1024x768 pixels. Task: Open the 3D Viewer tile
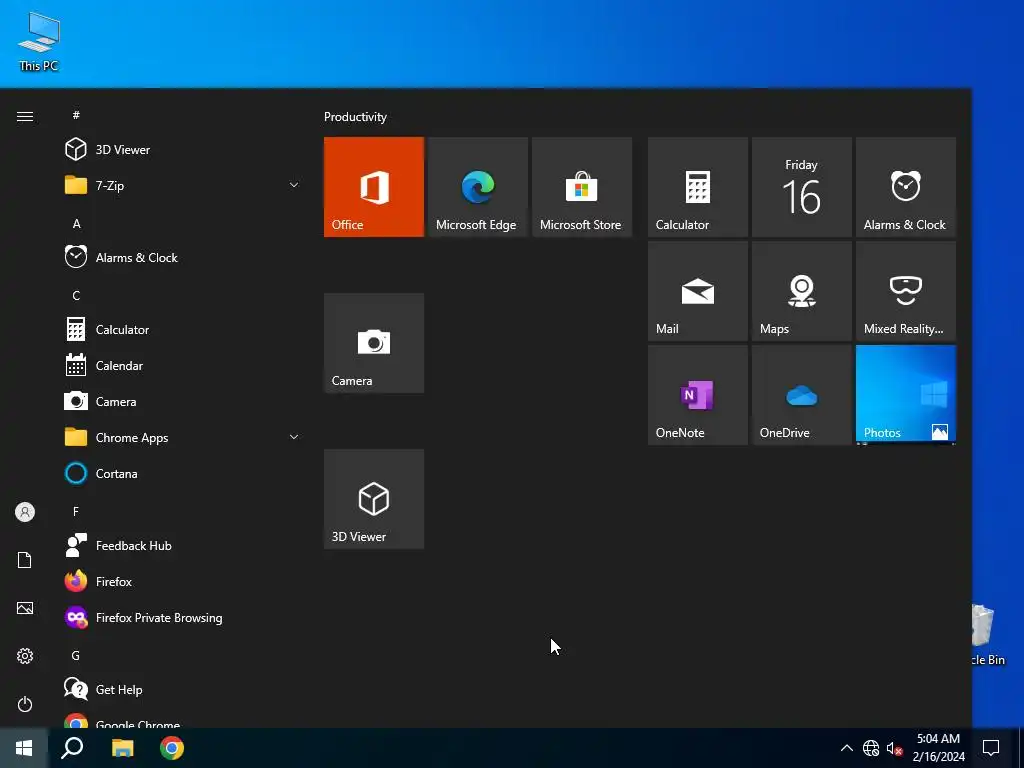[374, 499]
